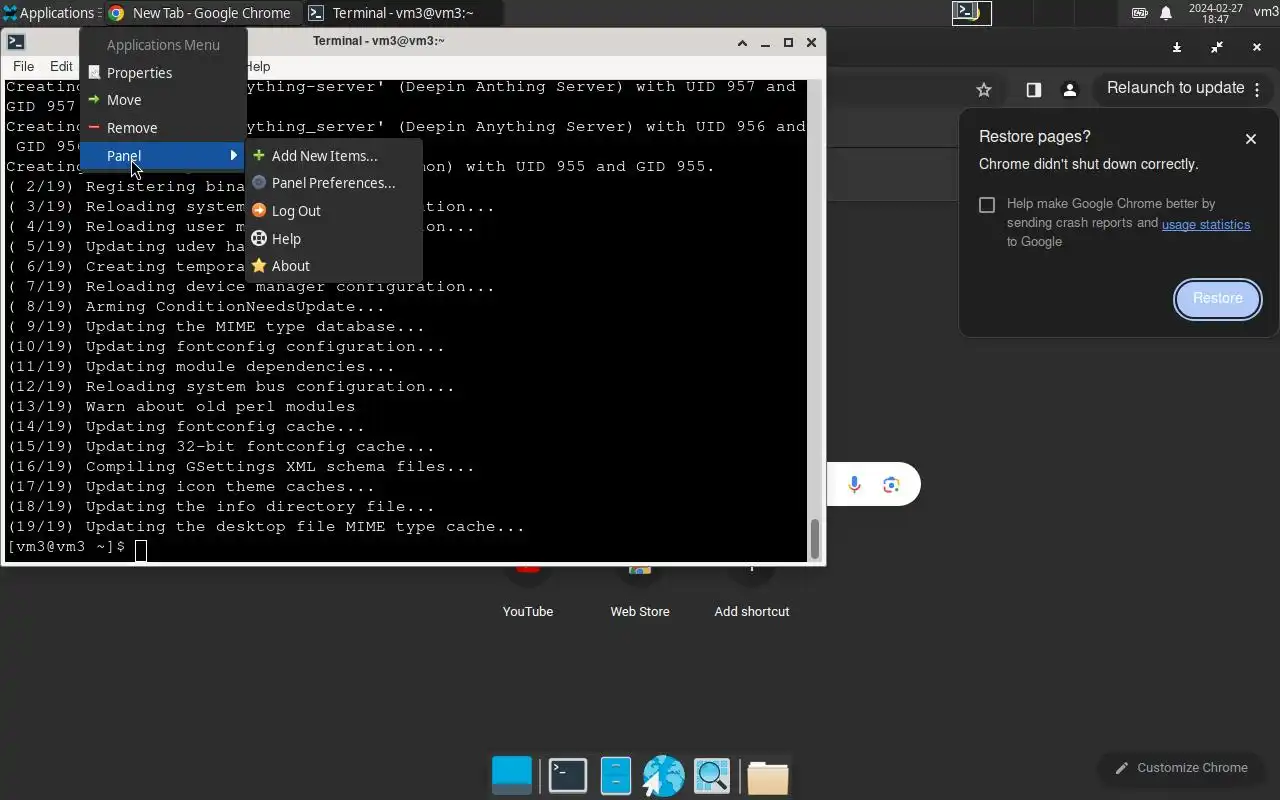Open the Terminal File menu
This screenshot has height=800, width=1280.
click(x=23, y=66)
